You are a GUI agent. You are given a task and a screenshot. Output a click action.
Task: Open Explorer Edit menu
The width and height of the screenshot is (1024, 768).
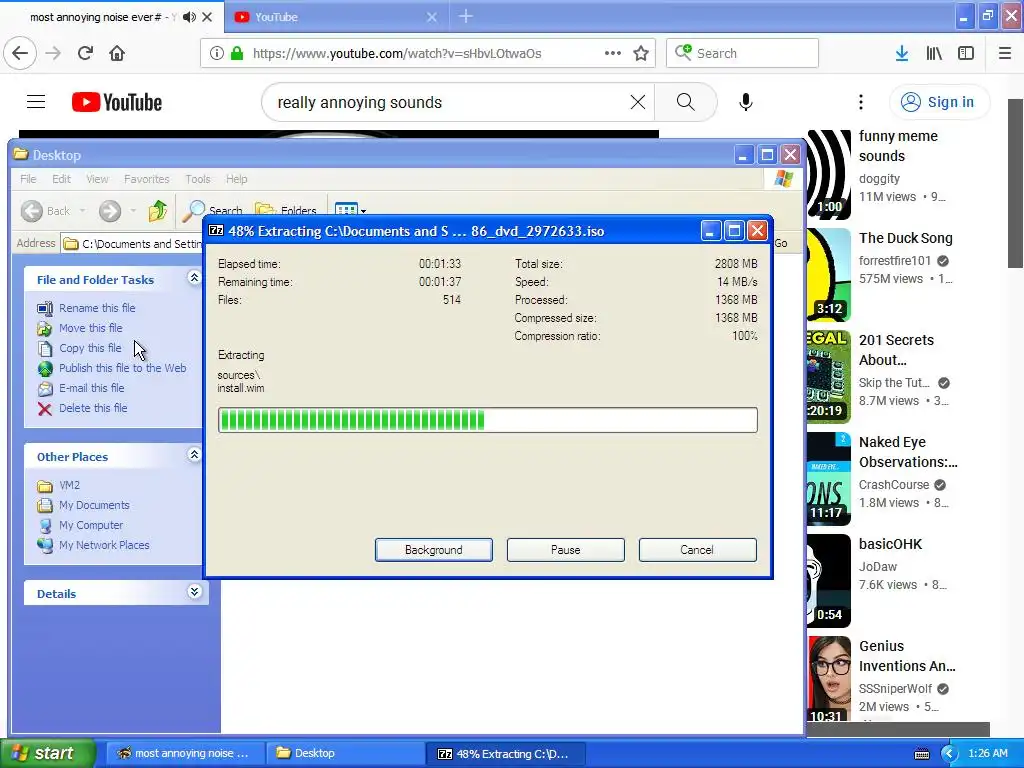point(61,179)
